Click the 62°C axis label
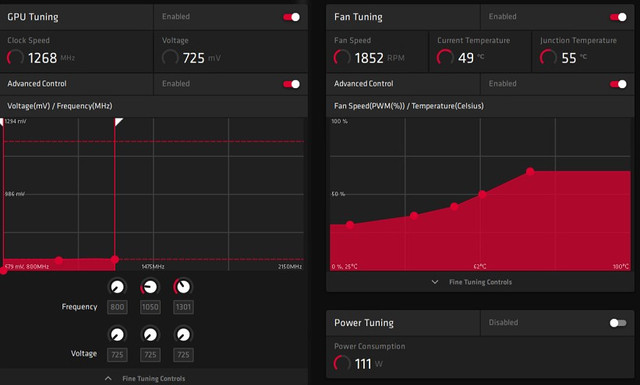The image size is (640, 385). click(x=480, y=267)
